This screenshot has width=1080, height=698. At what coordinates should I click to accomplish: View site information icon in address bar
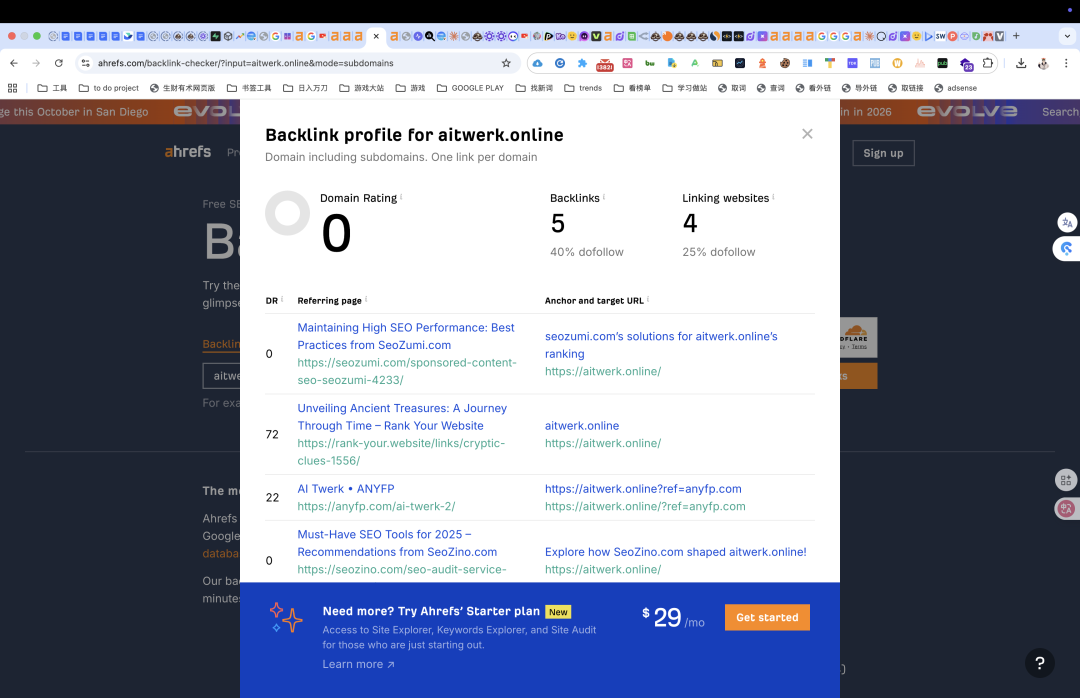point(85,63)
